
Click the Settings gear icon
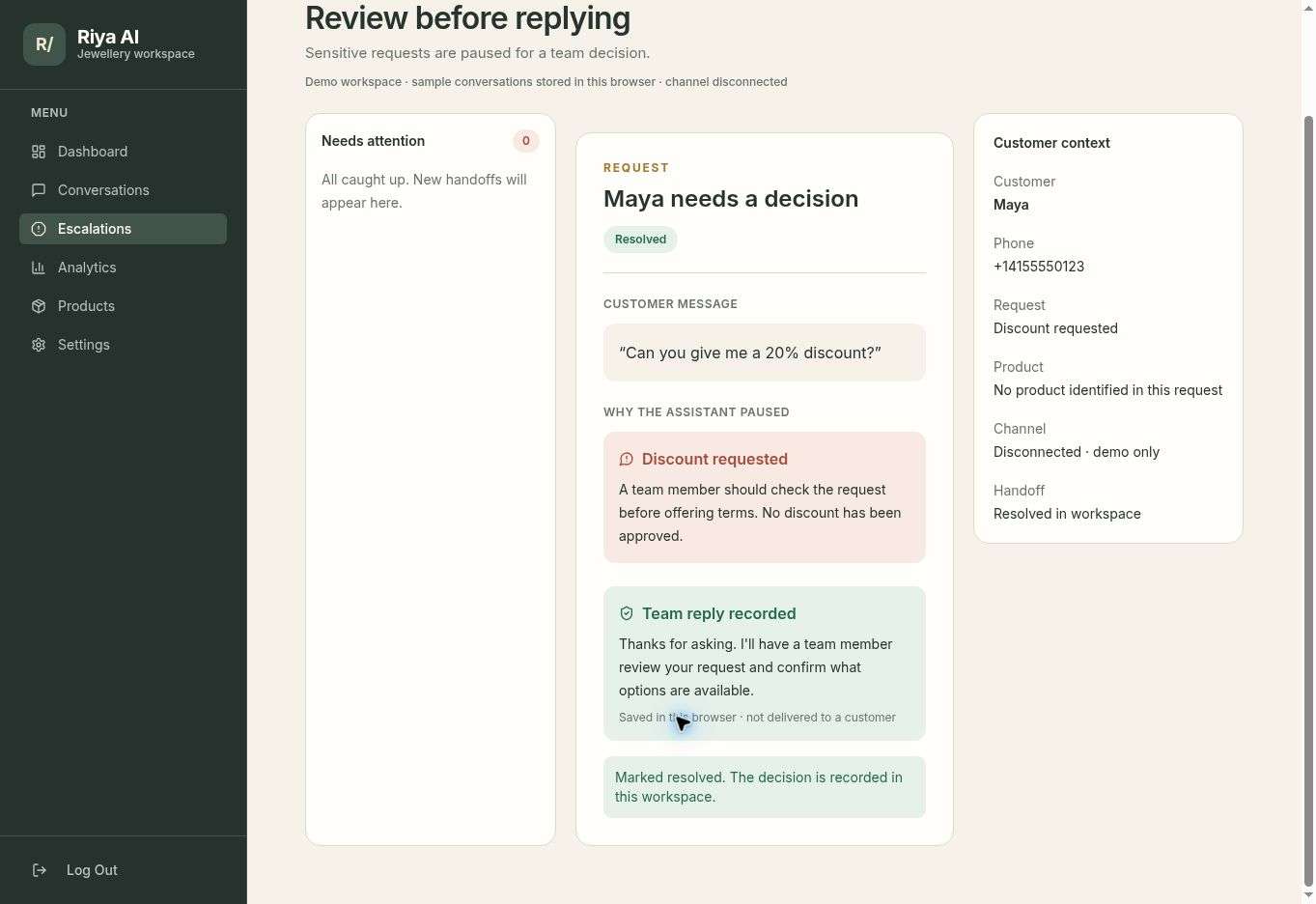[x=39, y=345]
